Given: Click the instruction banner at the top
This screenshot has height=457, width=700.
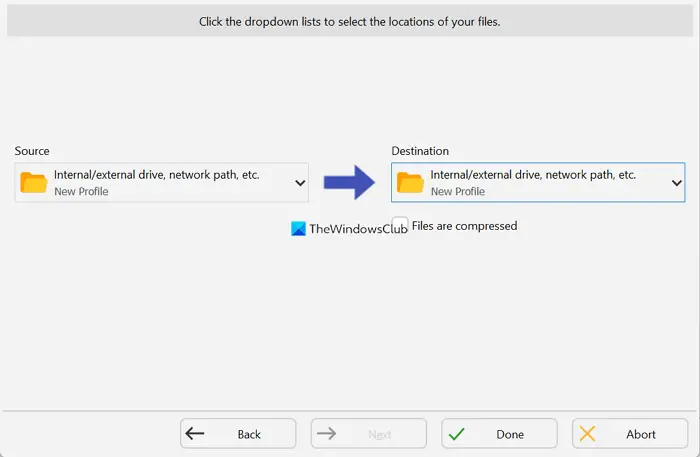Looking at the screenshot, I should 350,21.
